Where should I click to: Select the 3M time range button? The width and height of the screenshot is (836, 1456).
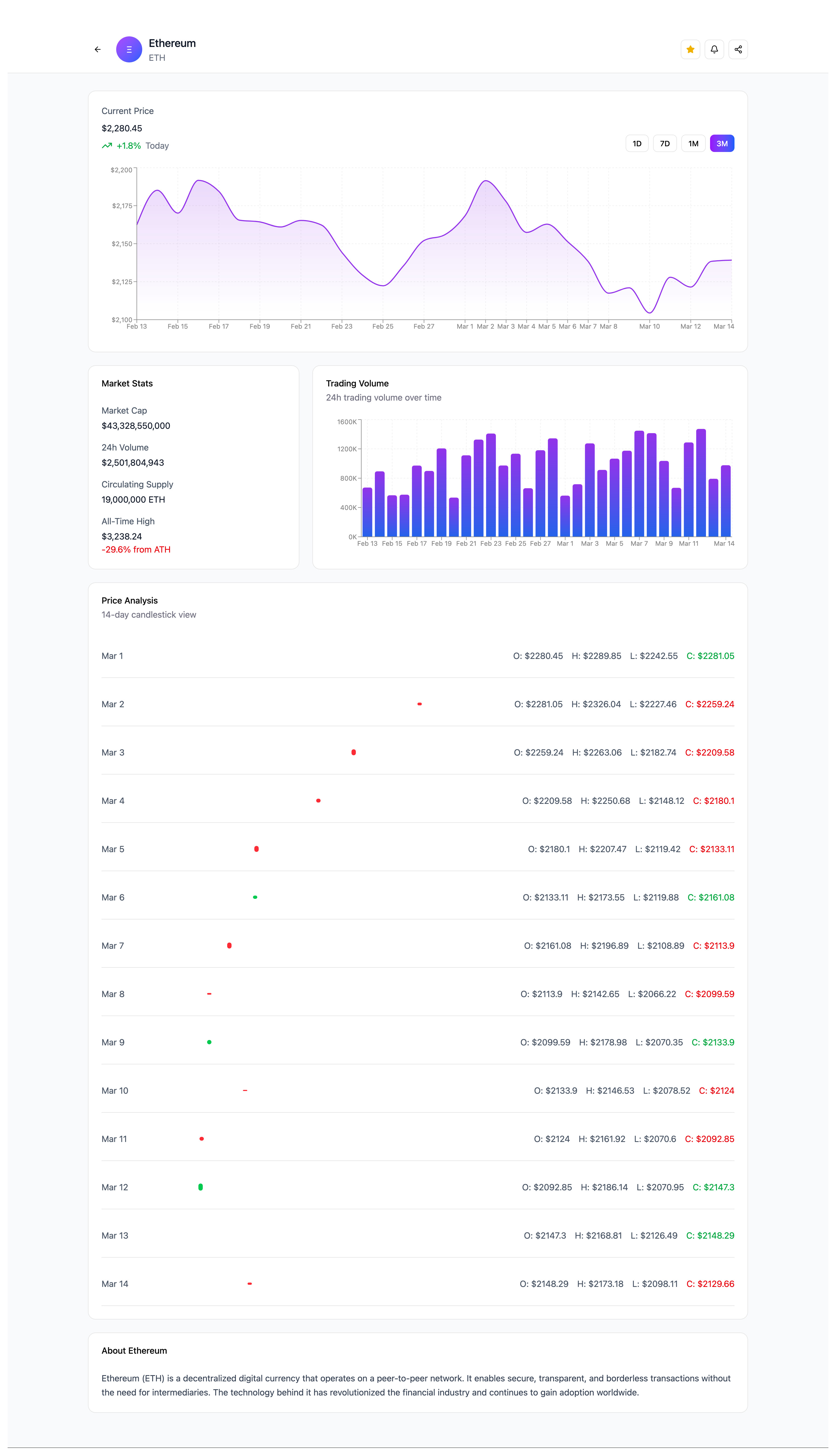pyautogui.click(x=722, y=144)
